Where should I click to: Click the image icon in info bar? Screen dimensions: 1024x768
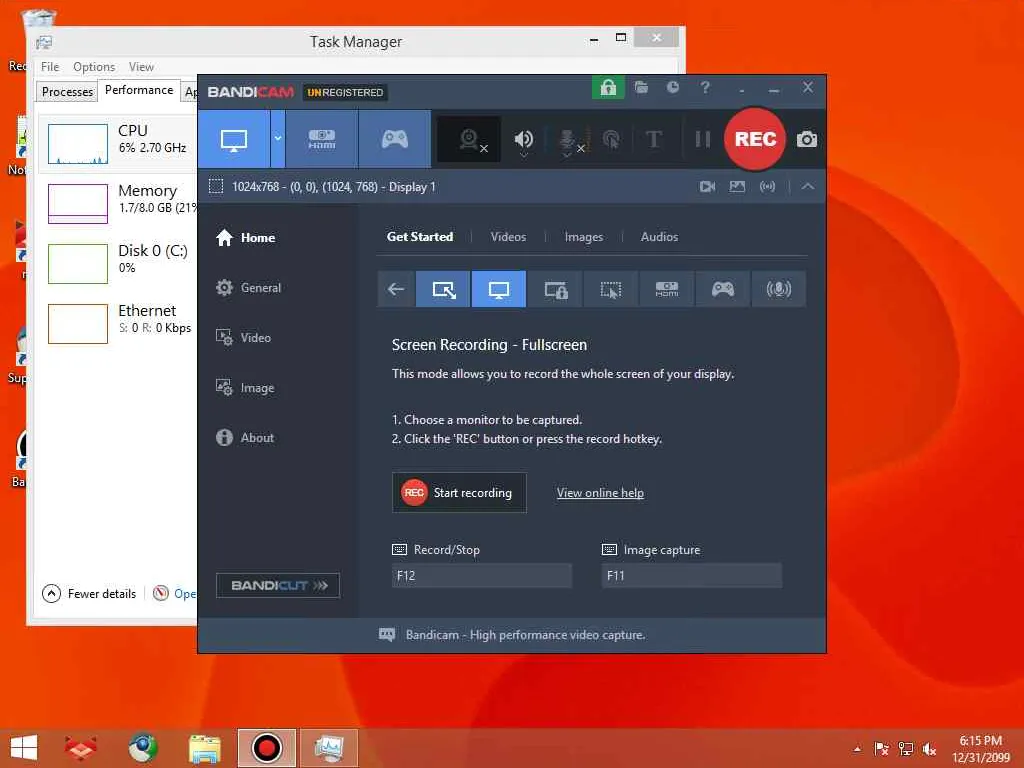pyautogui.click(x=737, y=187)
